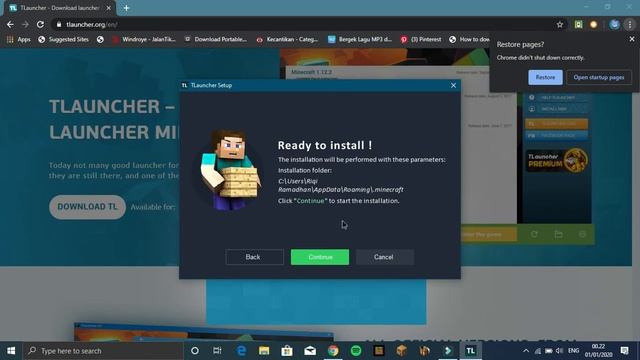Screen dimensions: 640x360
Task: Close the TLauncher browser tab
Action: click(109, 8)
